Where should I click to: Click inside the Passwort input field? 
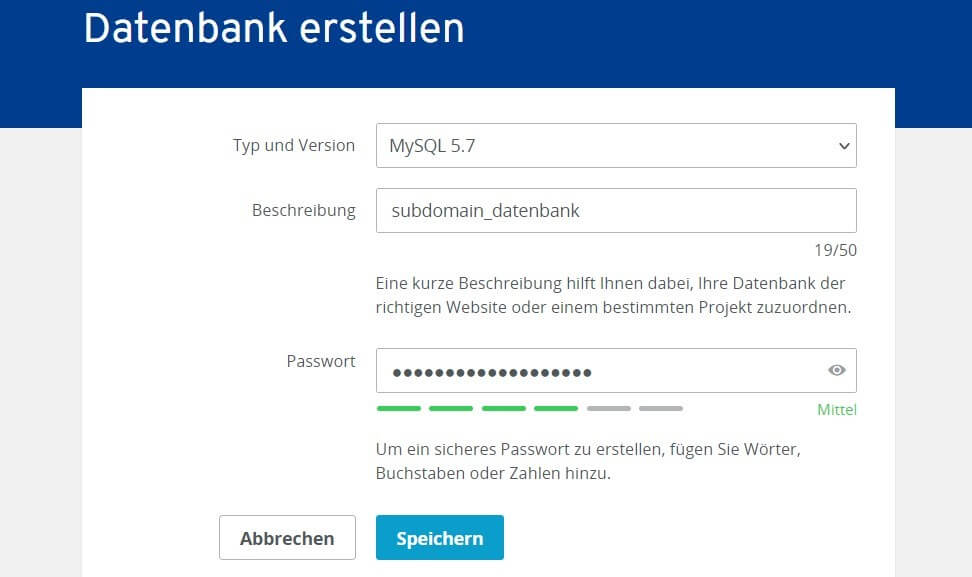click(x=616, y=371)
